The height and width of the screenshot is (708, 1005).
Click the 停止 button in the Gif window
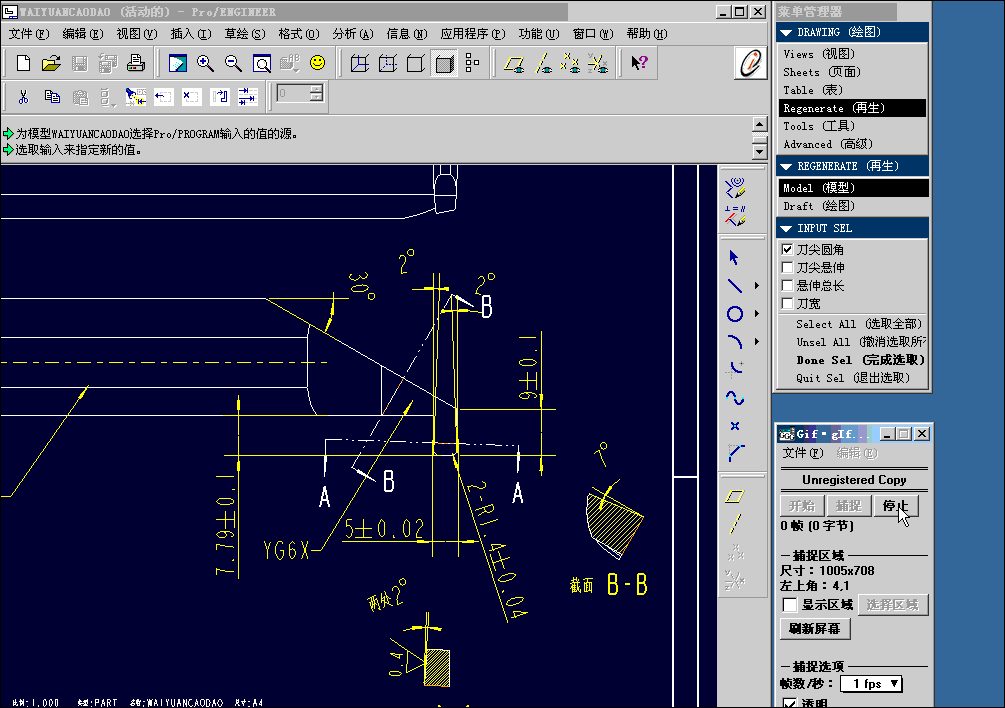pos(895,506)
